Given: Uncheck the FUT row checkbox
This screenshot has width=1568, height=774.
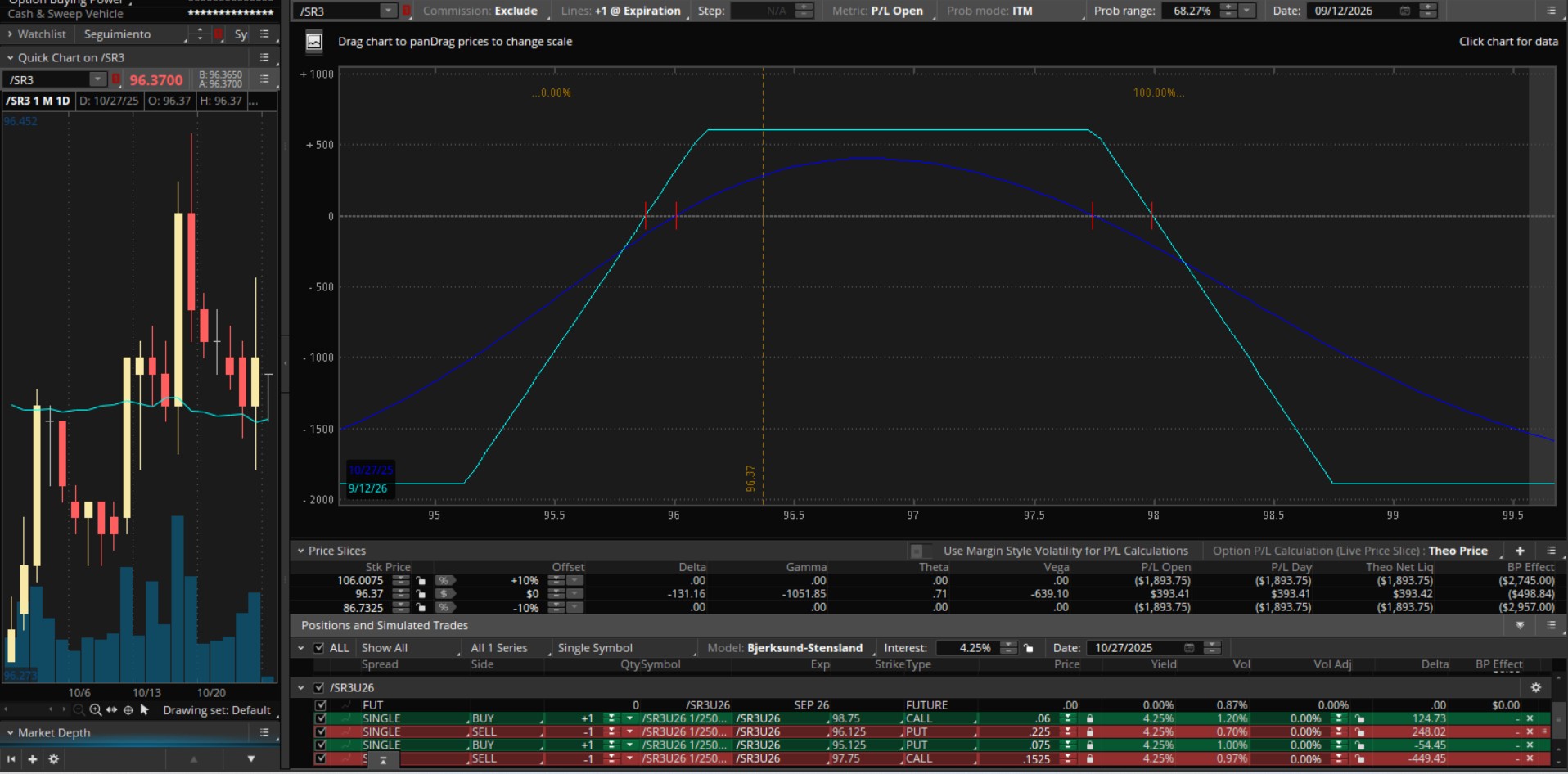Looking at the screenshot, I should click(321, 705).
